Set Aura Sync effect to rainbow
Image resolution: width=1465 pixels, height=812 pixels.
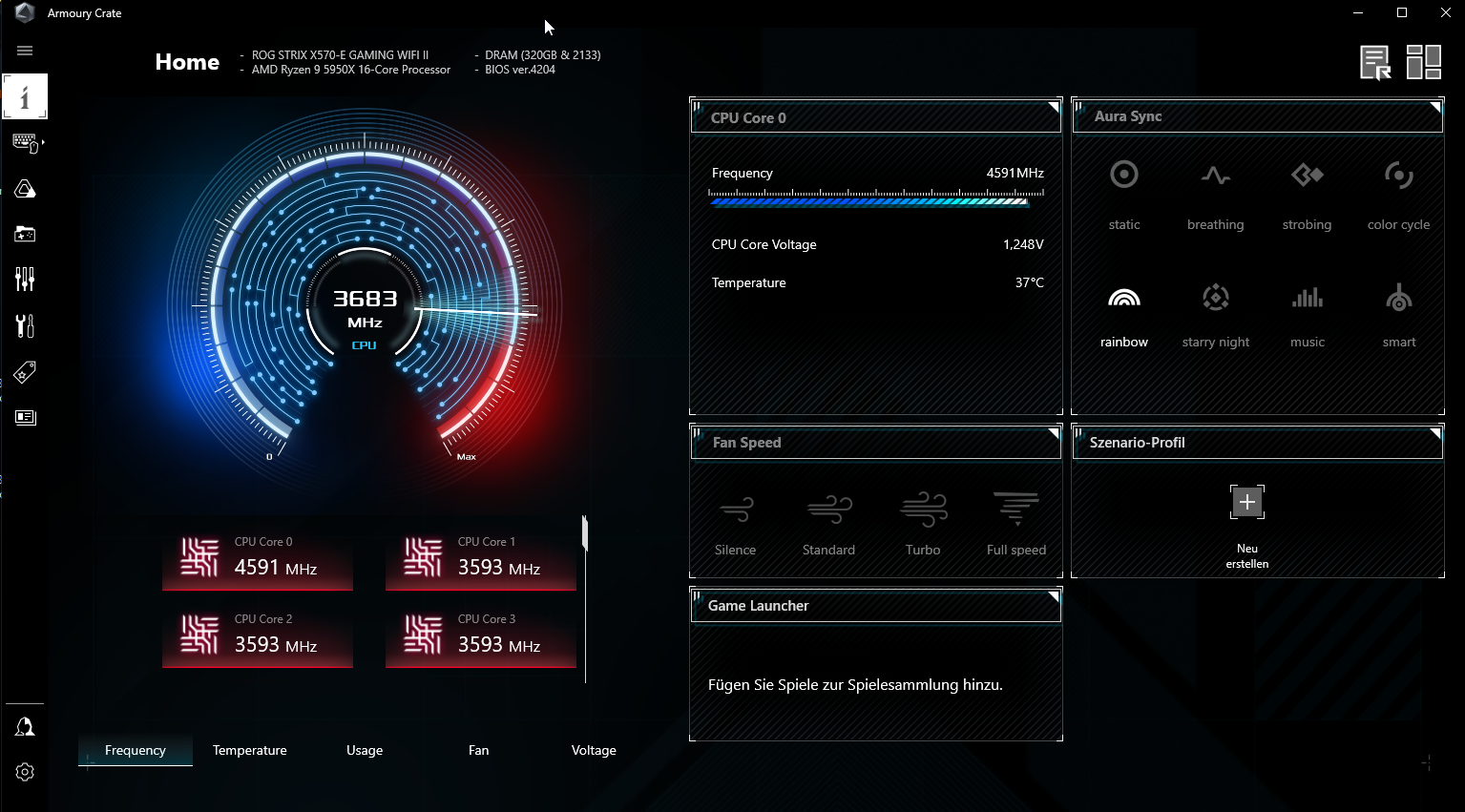click(x=1124, y=316)
